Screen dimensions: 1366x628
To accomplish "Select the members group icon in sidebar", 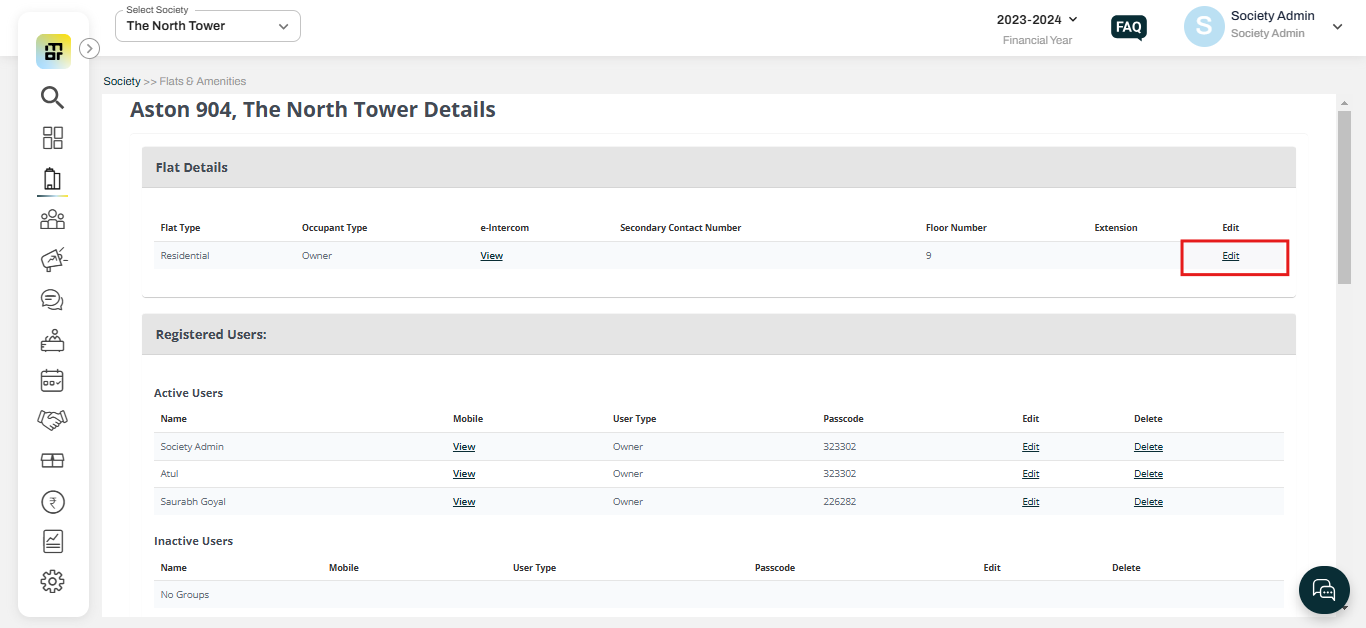I will [52, 219].
